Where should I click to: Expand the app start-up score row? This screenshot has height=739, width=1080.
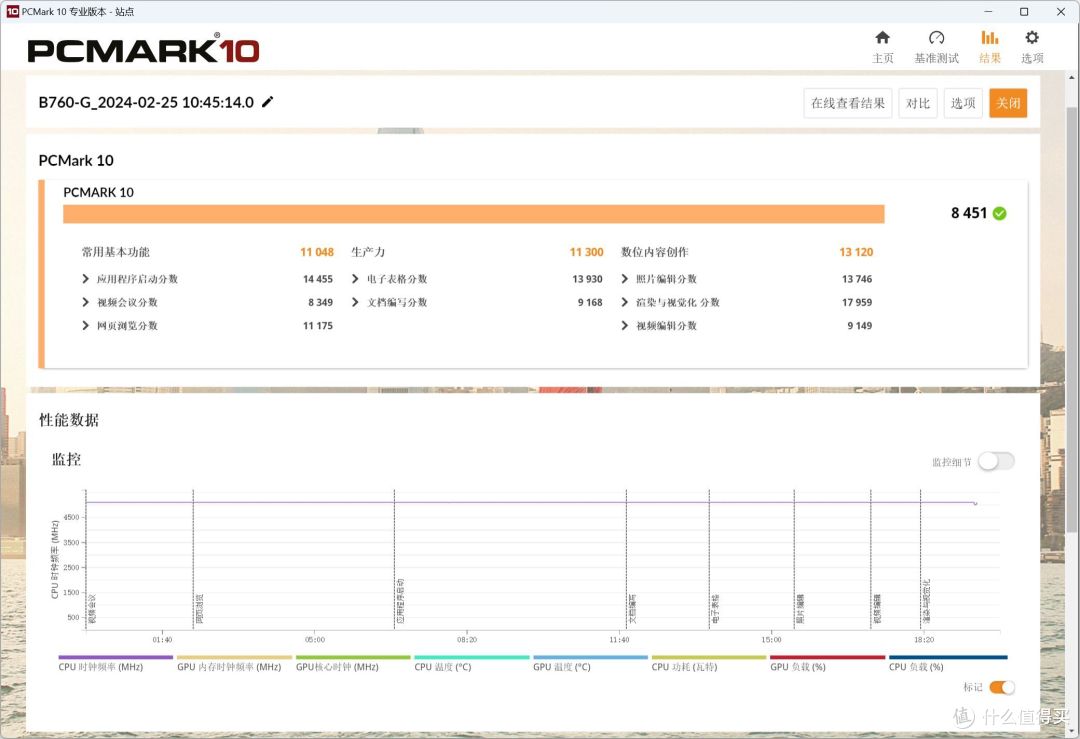(86, 279)
